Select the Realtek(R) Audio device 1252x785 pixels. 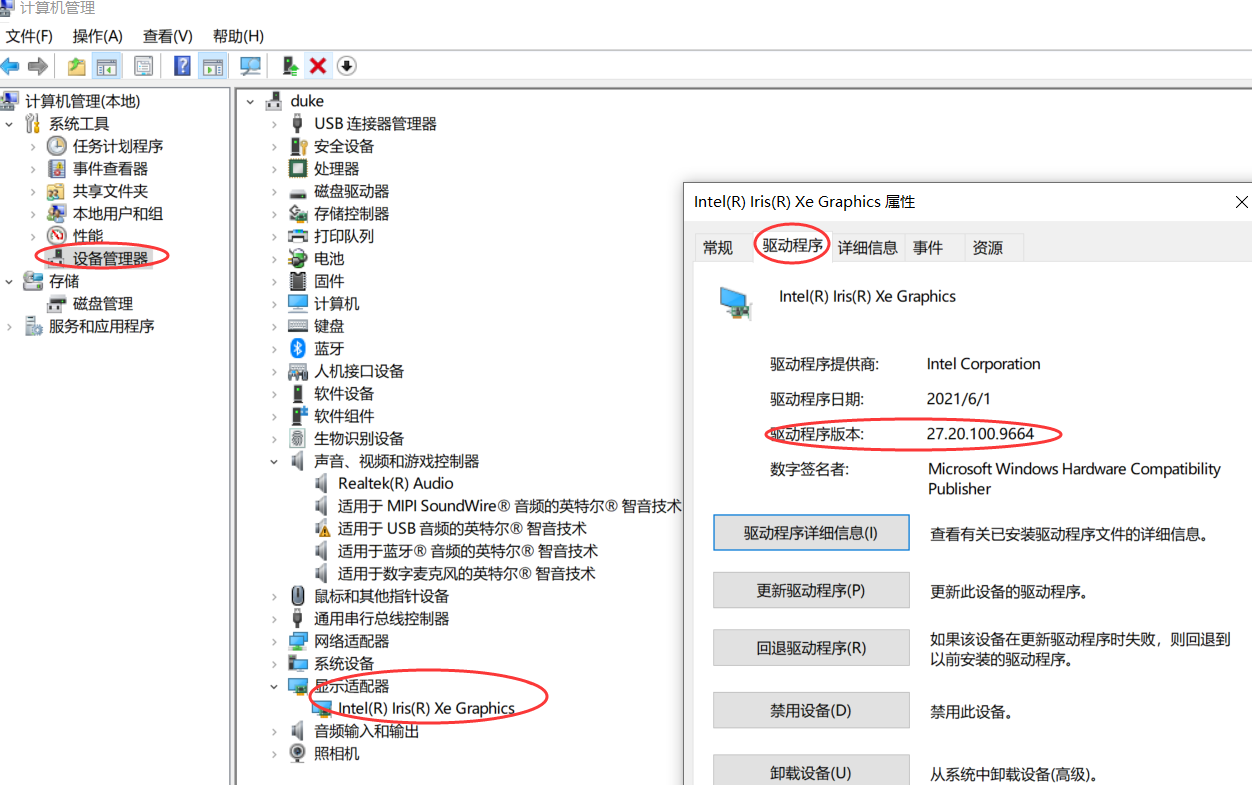point(395,484)
